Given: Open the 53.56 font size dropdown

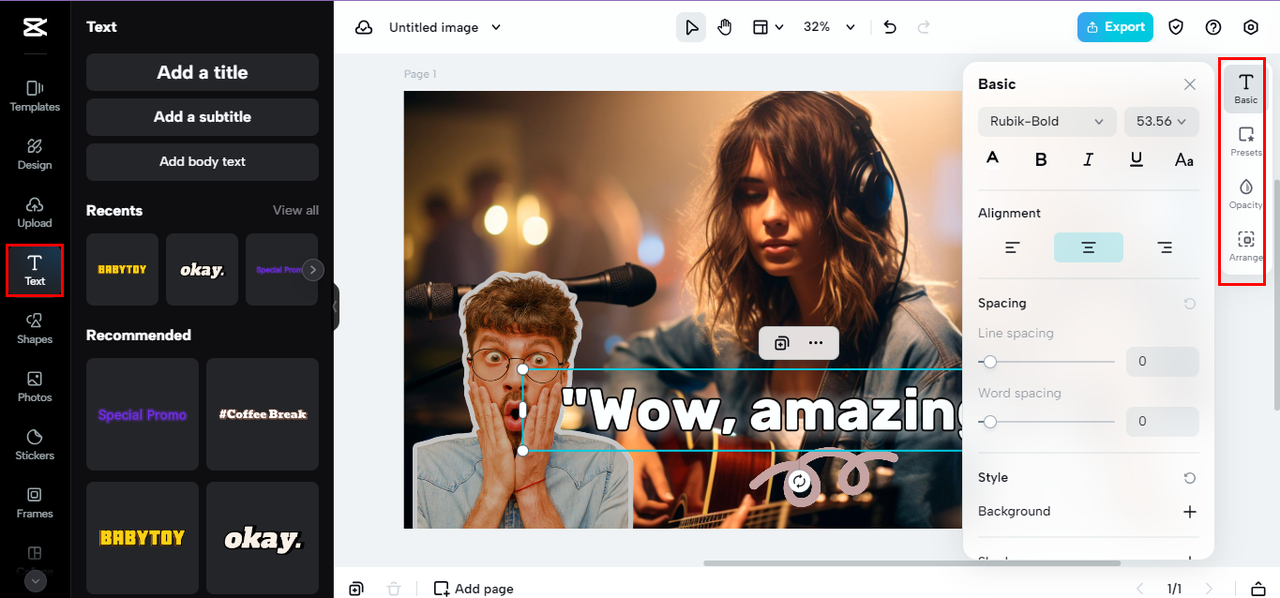Looking at the screenshot, I should click(x=1161, y=121).
